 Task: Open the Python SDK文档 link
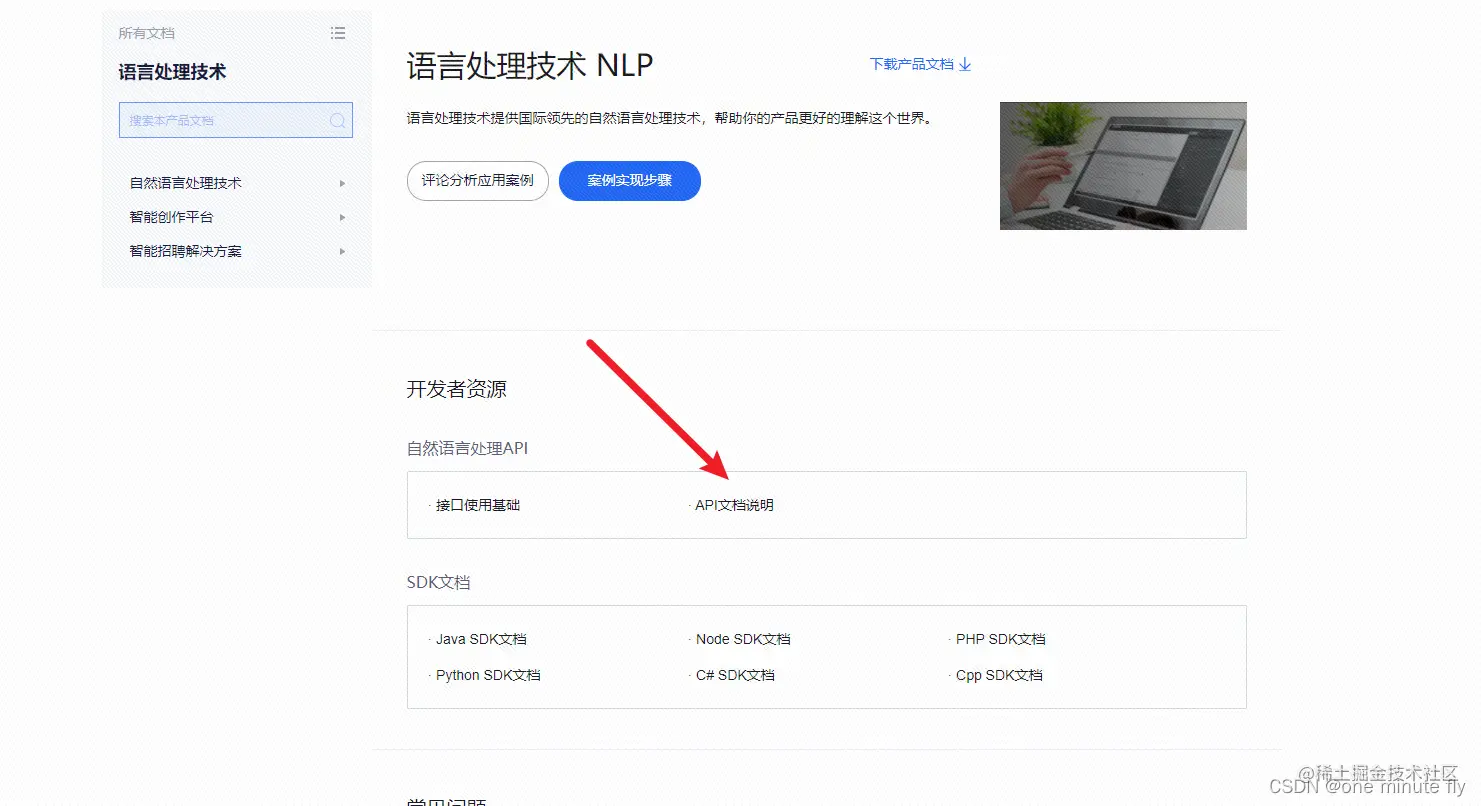click(489, 675)
